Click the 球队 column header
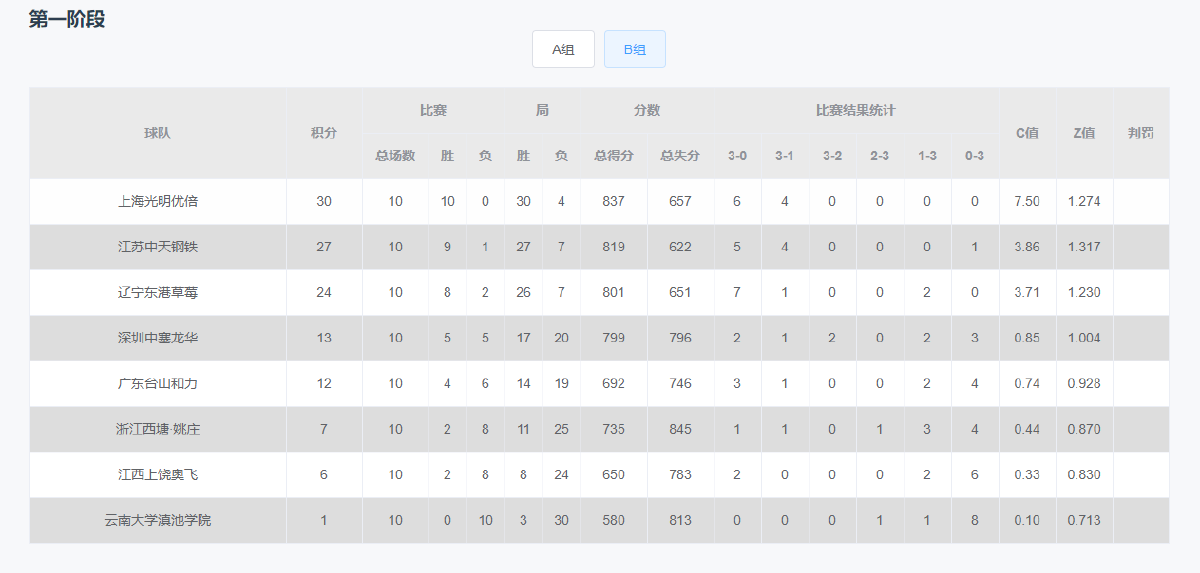This screenshot has width=1200, height=573. 158,133
